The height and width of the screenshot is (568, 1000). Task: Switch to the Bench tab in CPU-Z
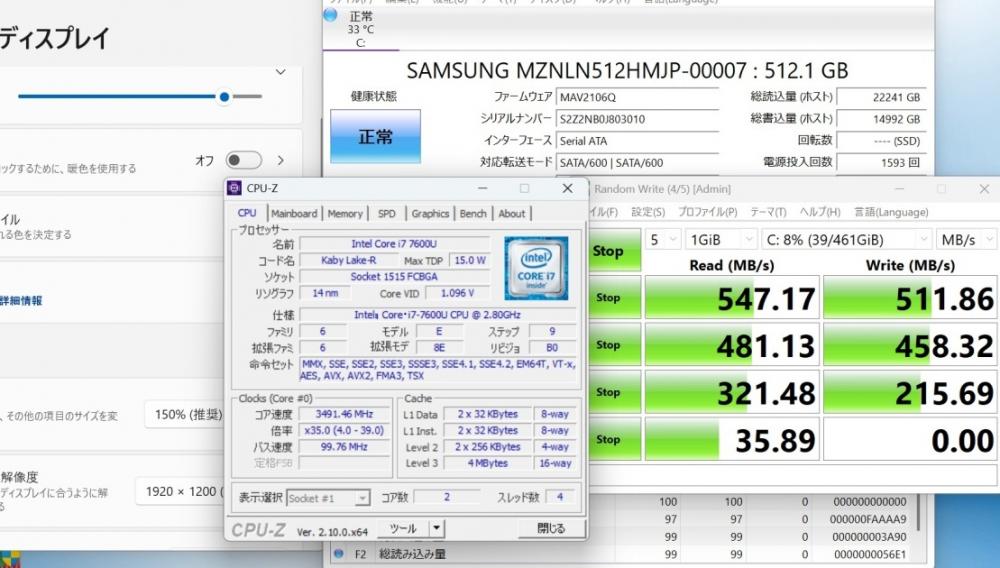point(473,214)
